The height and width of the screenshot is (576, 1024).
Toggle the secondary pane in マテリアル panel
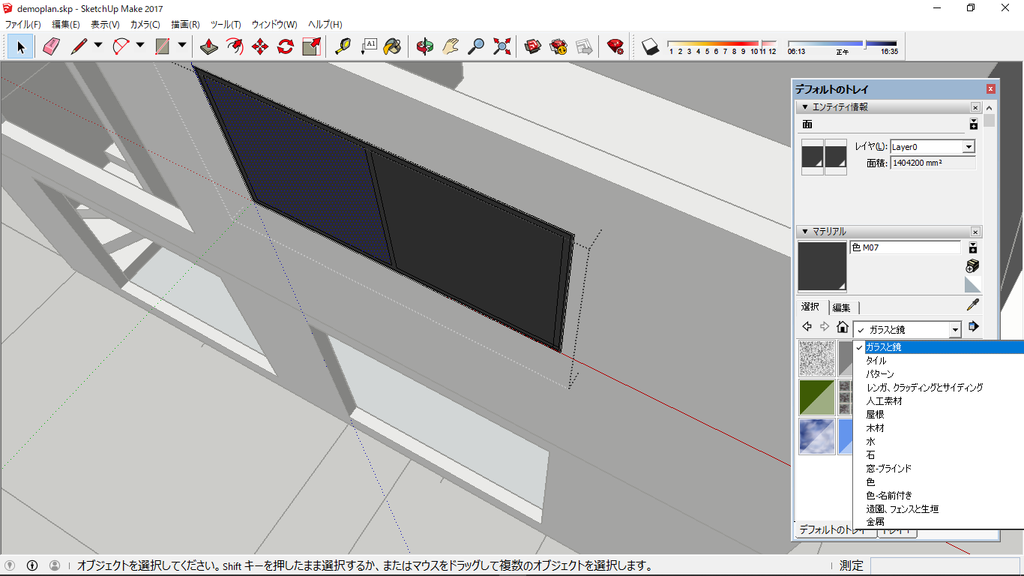pyautogui.click(x=973, y=248)
